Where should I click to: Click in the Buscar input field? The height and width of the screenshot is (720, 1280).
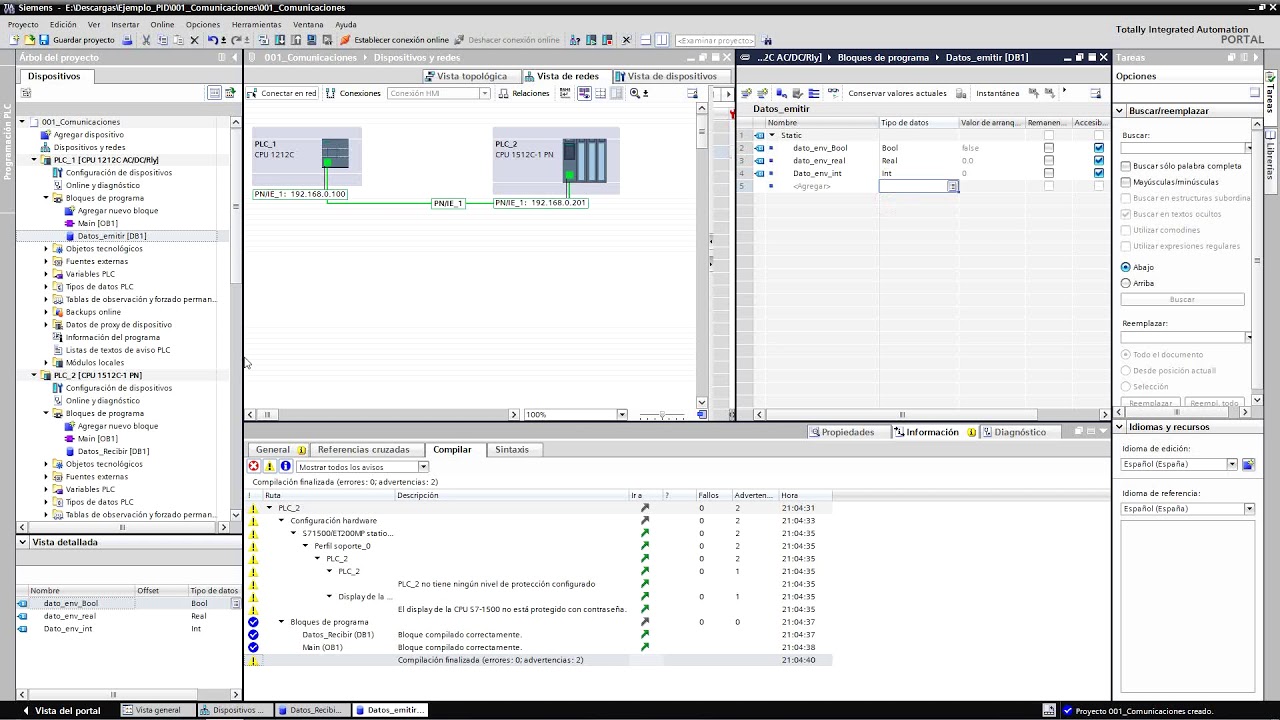1182,148
